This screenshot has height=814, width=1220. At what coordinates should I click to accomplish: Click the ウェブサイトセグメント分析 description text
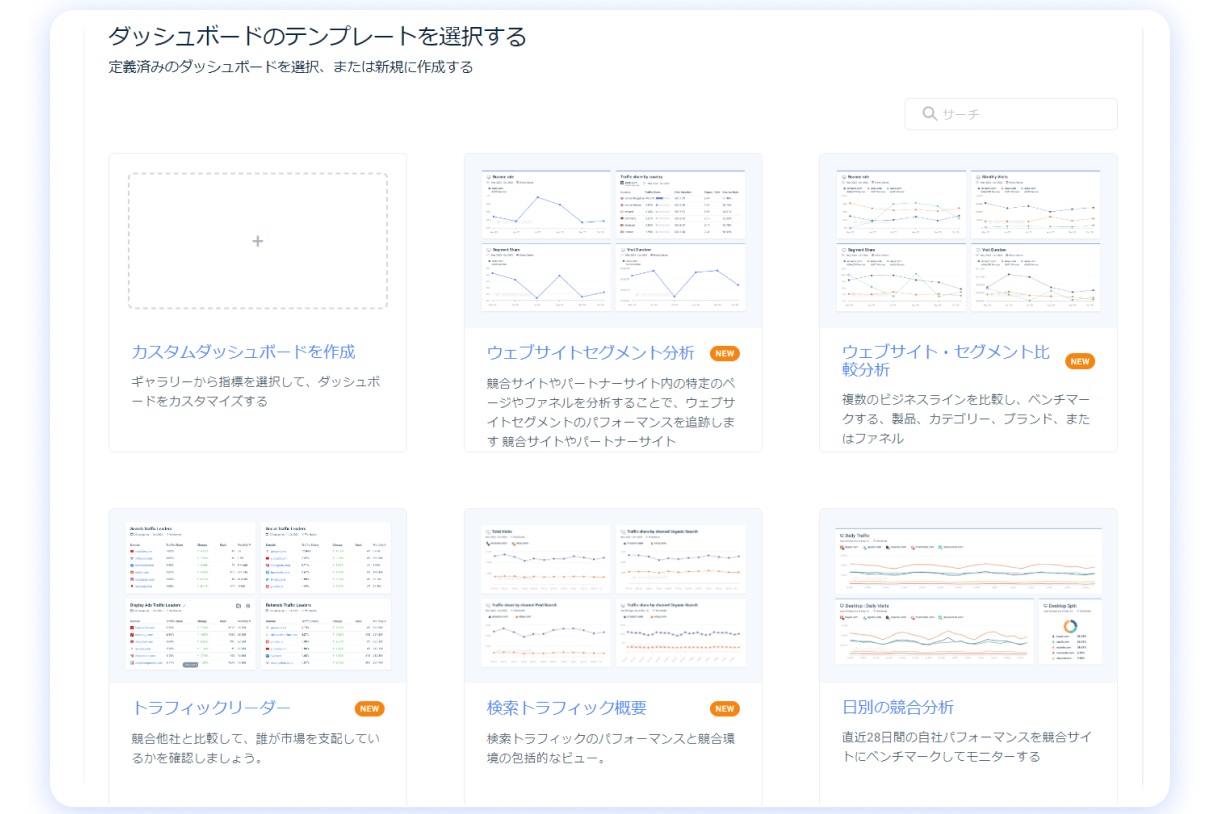tap(612, 411)
